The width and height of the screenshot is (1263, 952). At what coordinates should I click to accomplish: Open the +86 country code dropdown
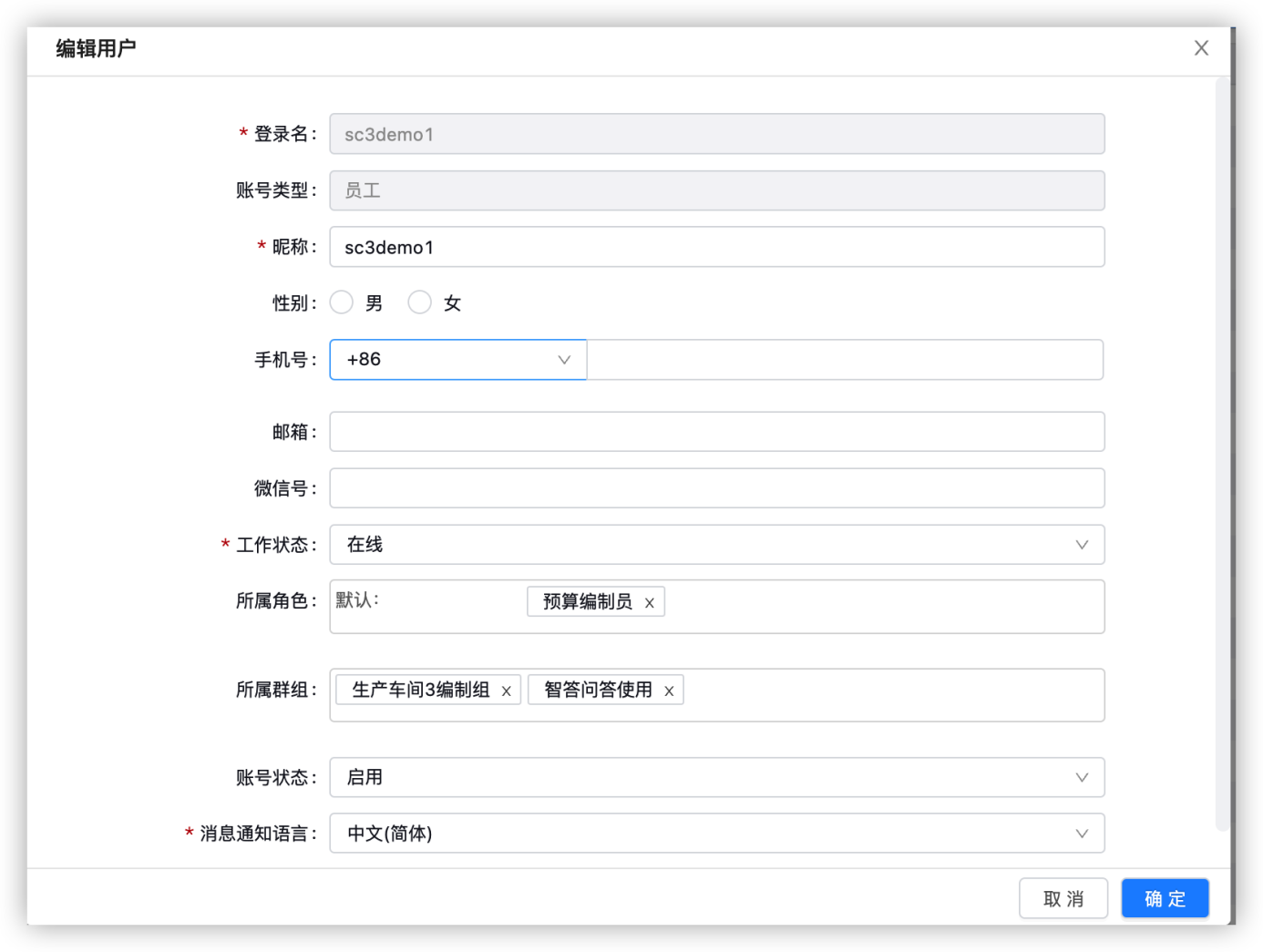pyautogui.click(x=456, y=359)
